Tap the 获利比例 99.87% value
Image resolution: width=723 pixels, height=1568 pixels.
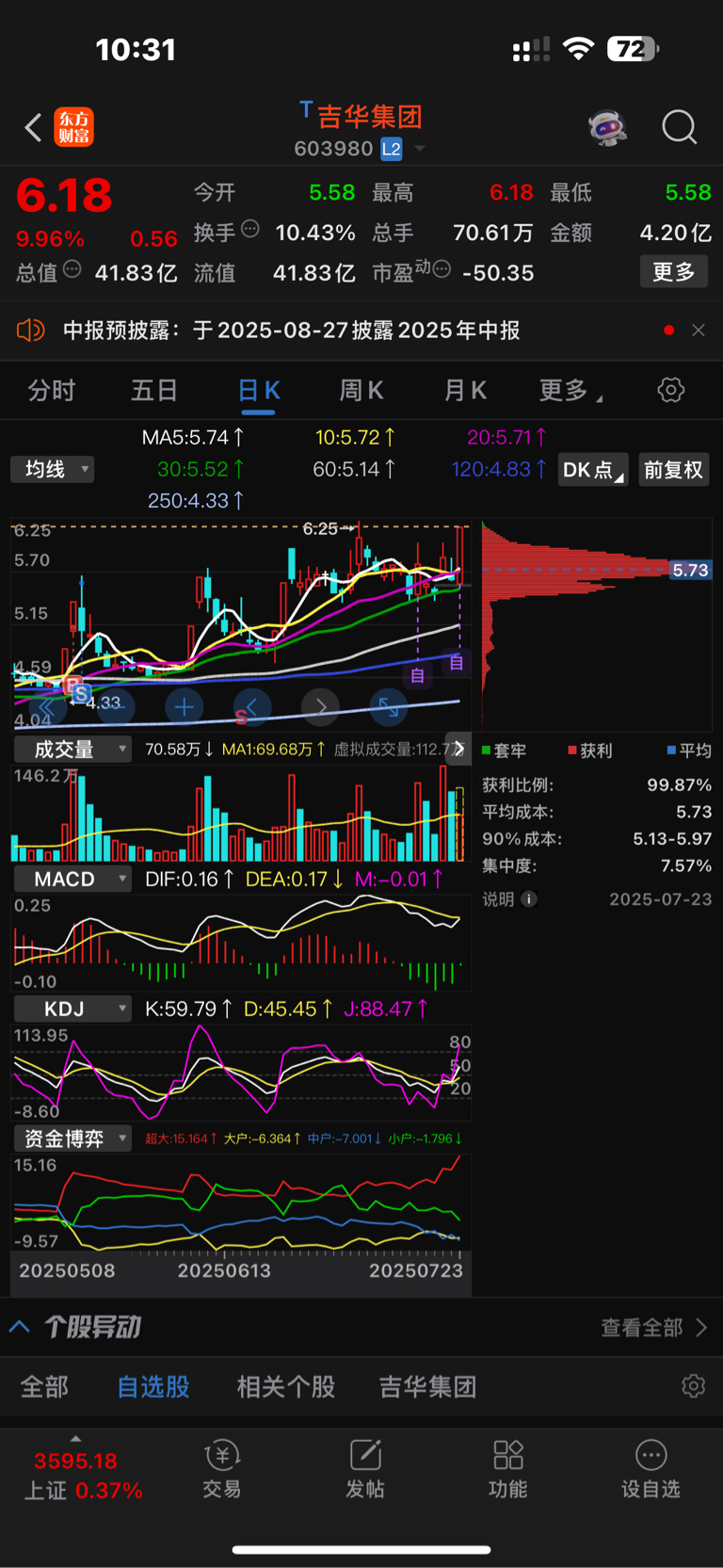coord(679,785)
